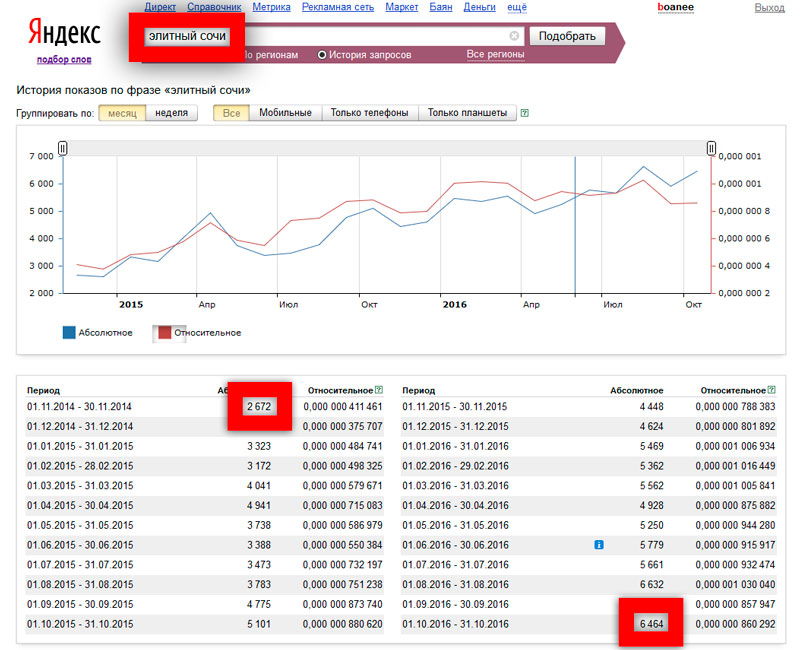Screen dimensions: 800x650
Task: Grab the left chart range slider handle
Action: point(62,148)
